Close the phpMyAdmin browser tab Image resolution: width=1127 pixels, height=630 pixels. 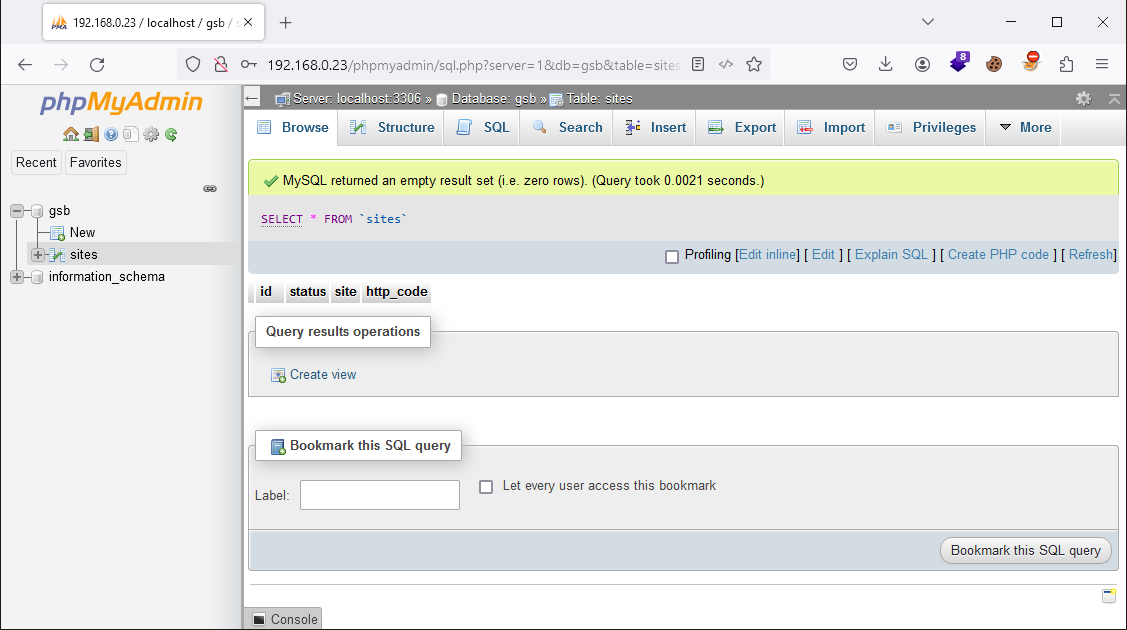pyautogui.click(x=248, y=22)
